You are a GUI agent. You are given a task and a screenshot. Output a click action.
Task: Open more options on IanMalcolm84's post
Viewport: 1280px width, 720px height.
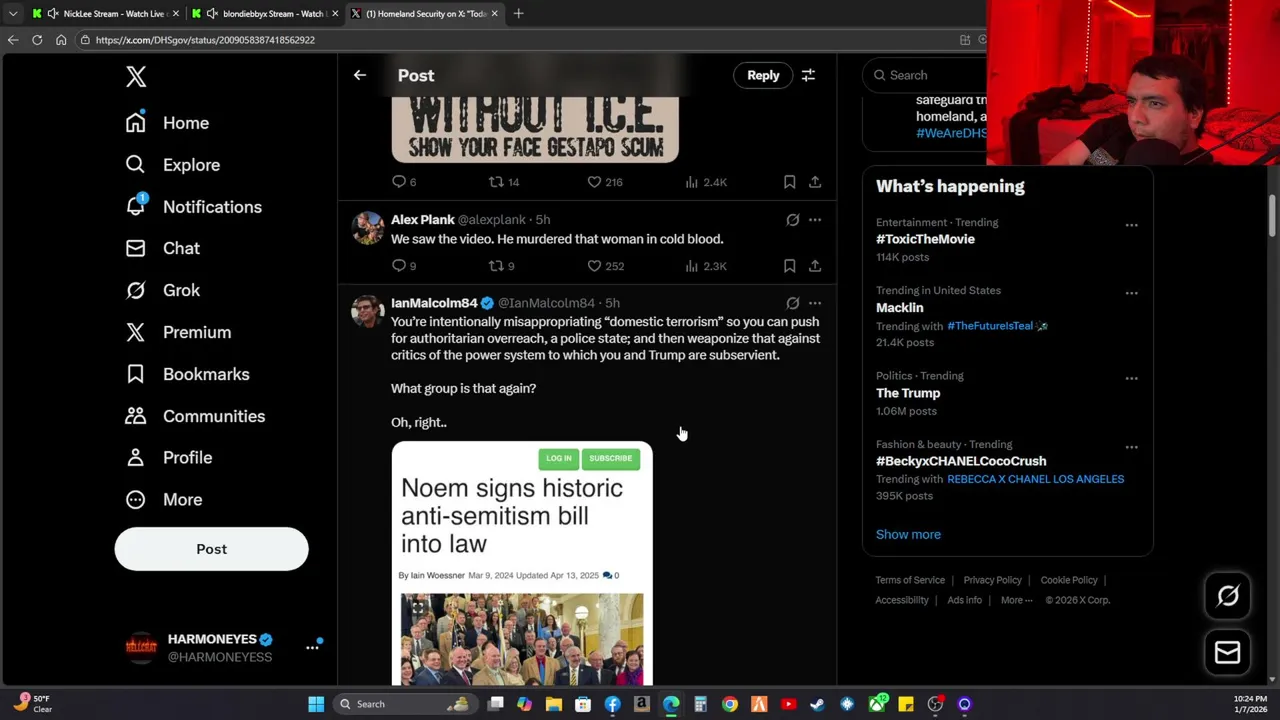pos(815,303)
